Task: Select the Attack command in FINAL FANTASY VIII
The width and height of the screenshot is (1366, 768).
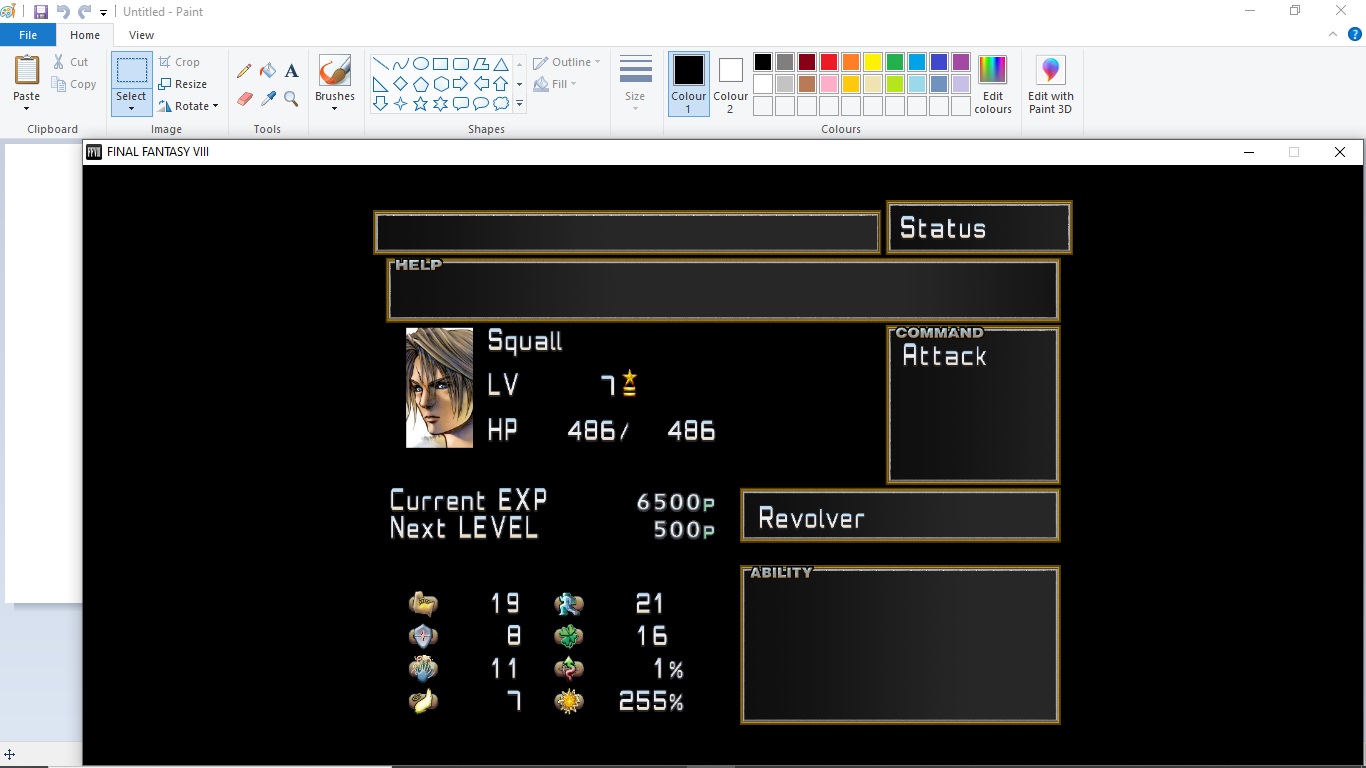Action: (944, 356)
